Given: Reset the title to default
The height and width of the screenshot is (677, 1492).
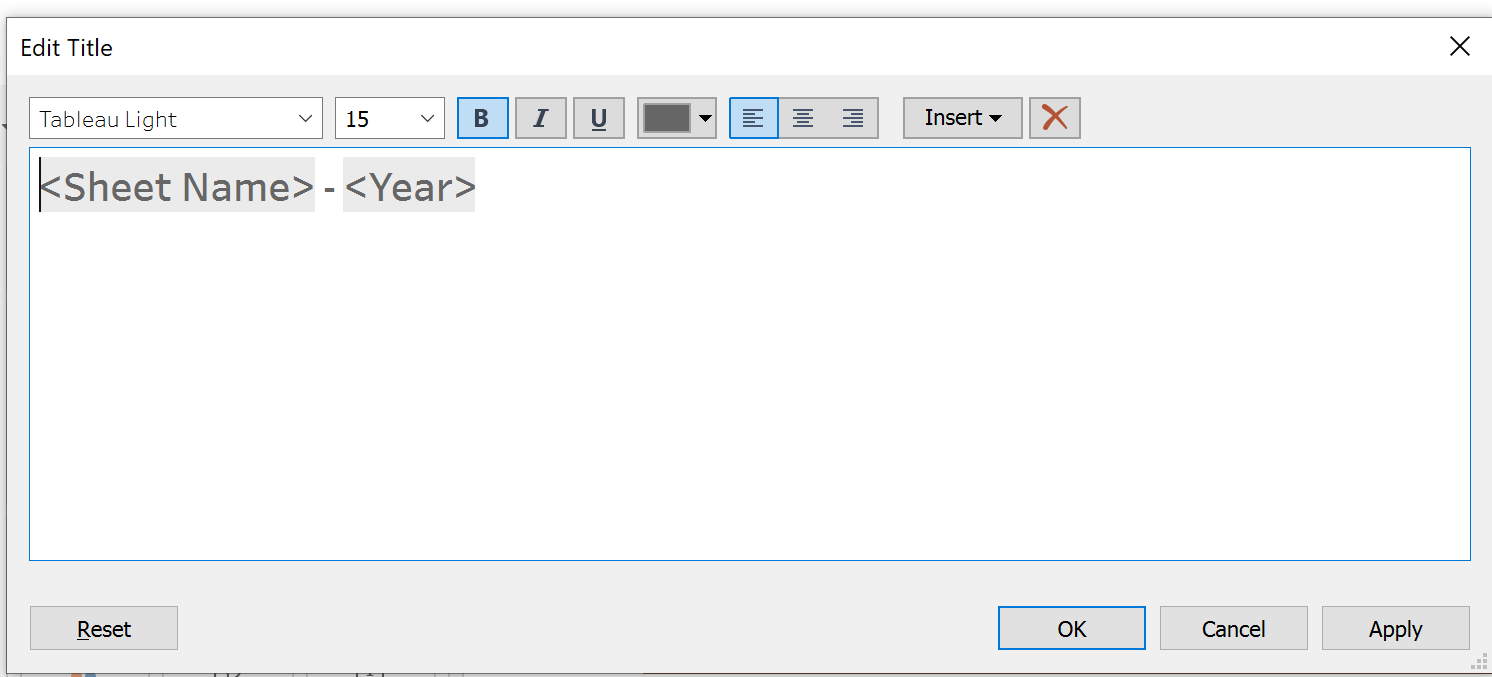Looking at the screenshot, I should click(104, 629).
